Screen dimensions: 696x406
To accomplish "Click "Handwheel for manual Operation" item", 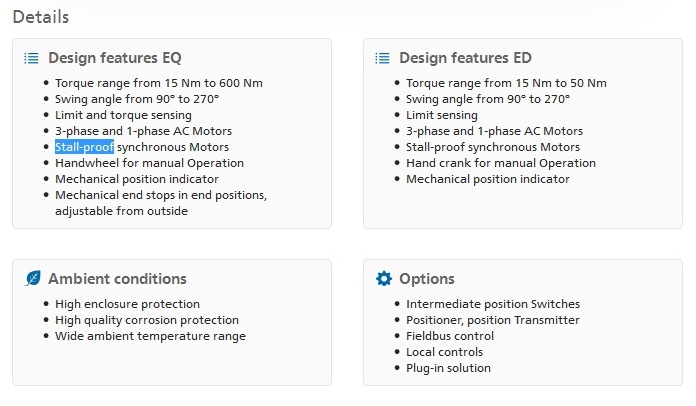I will click(x=149, y=163).
